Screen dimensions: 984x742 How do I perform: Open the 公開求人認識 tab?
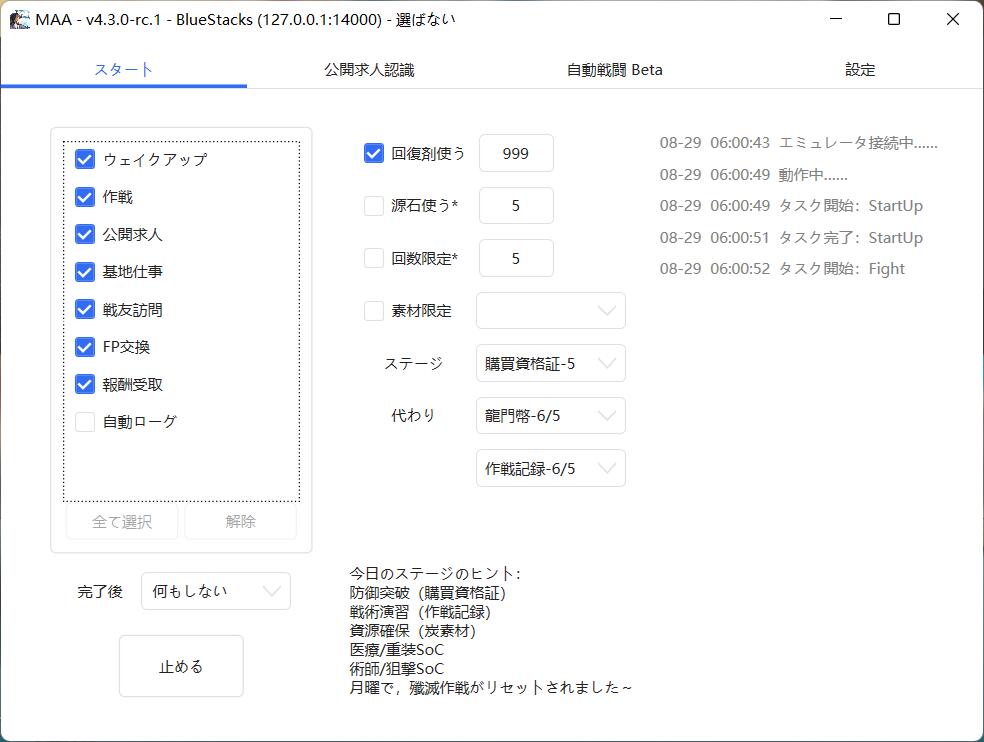[x=369, y=70]
